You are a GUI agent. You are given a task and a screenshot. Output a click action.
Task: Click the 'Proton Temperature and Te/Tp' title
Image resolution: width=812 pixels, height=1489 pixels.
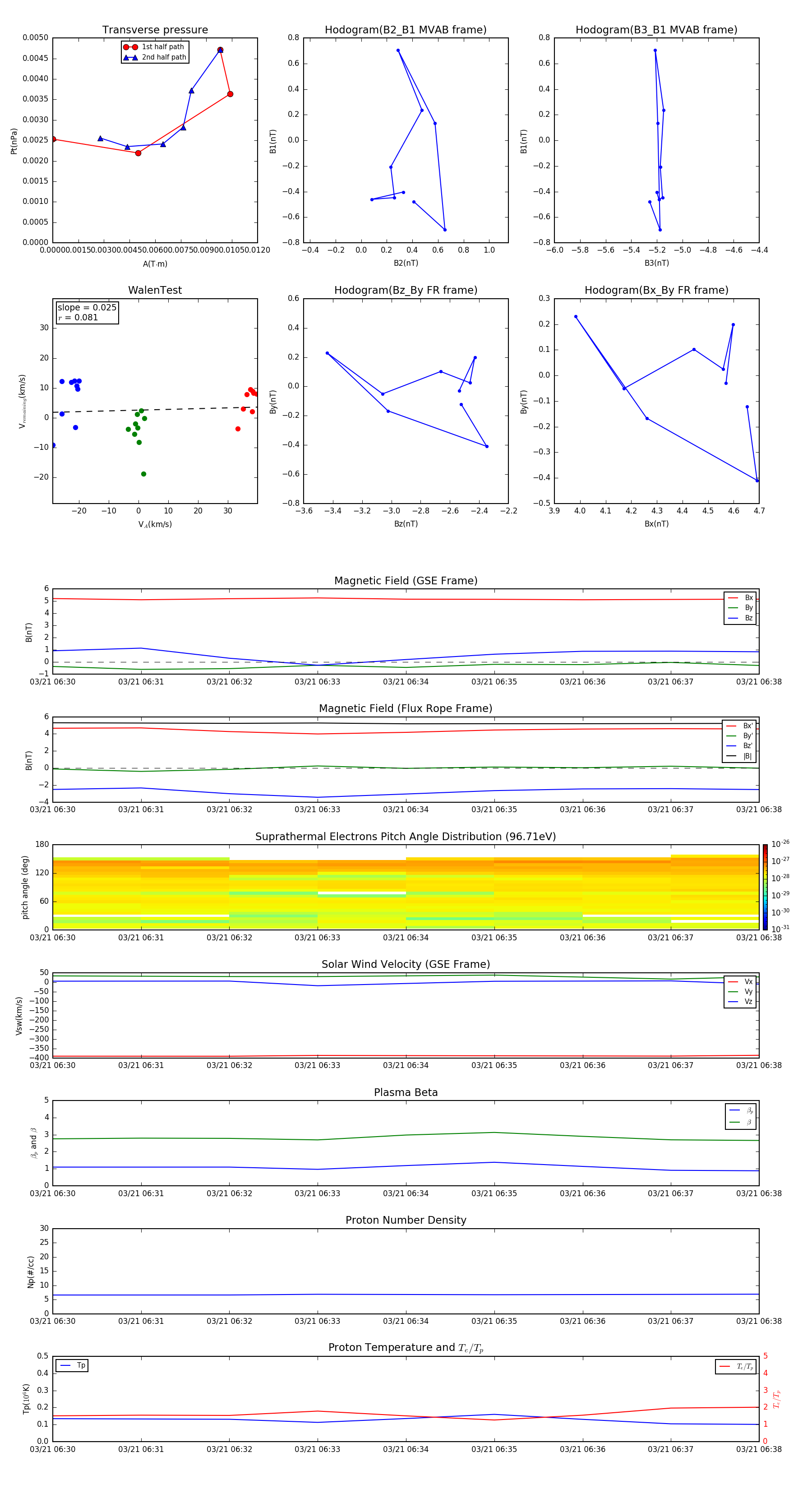[x=406, y=1348]
